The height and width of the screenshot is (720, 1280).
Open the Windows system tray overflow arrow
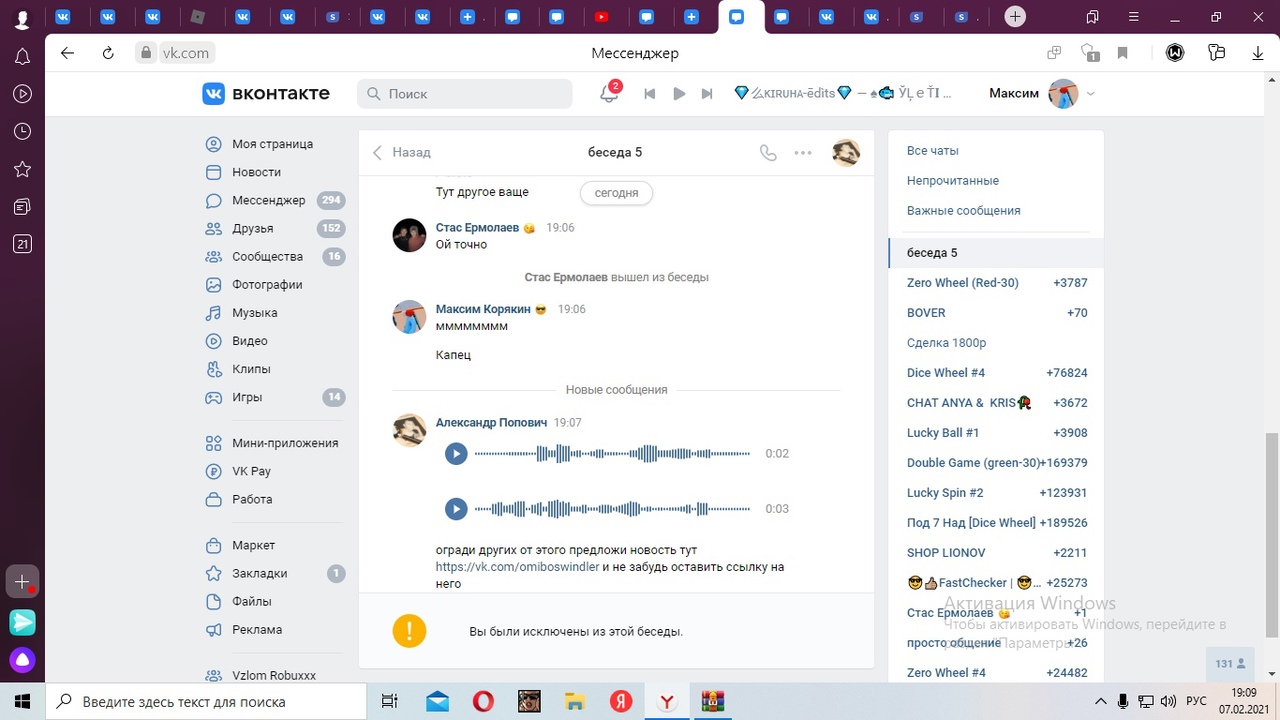pos(1101,701)
